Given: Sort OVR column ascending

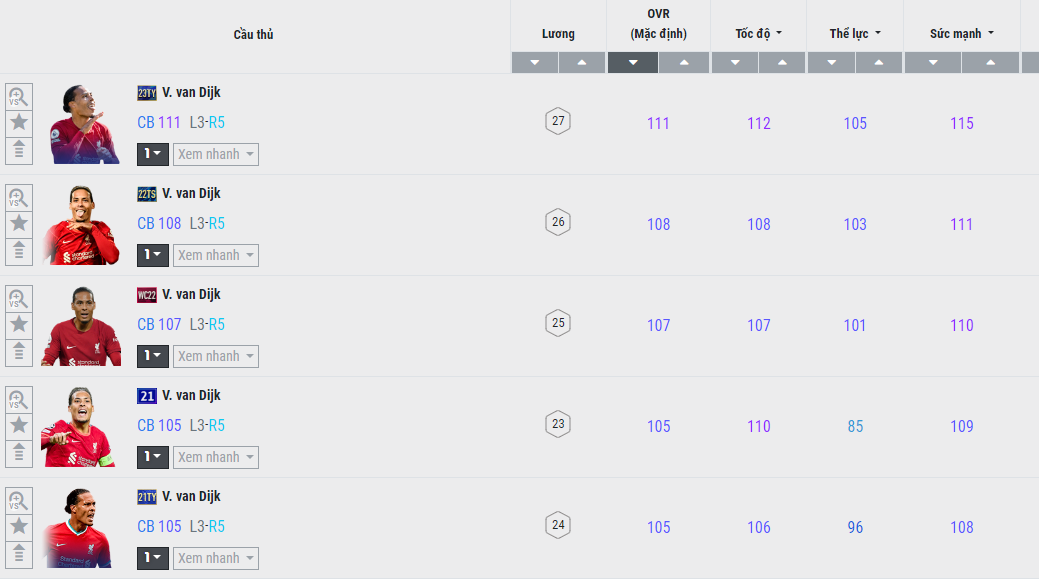Looking at the screenshot, I should click(685, 62).
